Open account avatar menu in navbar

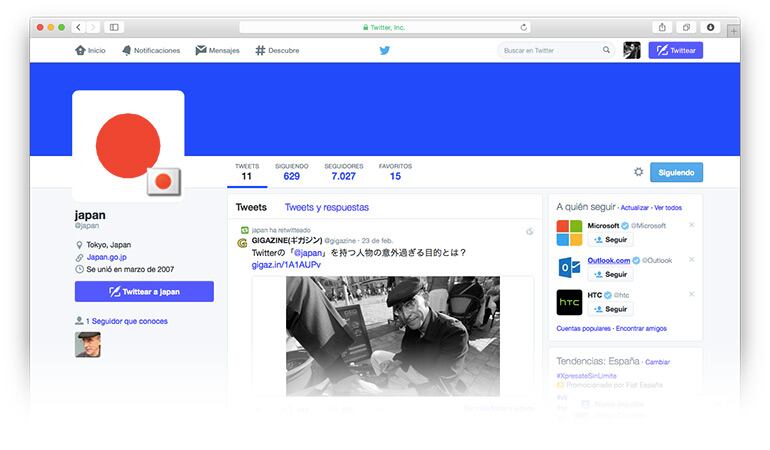(x=632, y=50)
